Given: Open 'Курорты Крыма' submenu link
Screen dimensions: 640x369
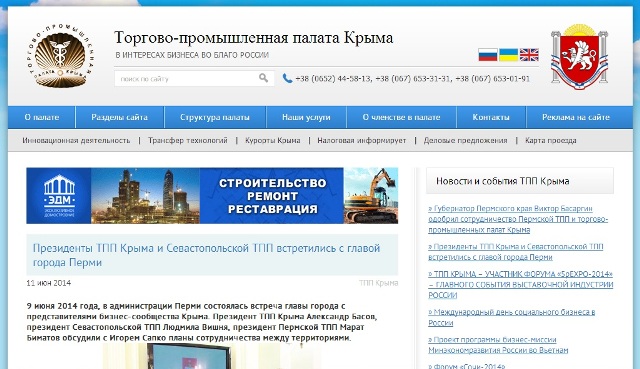Looking at the screenshot, I should pos(273,140).
